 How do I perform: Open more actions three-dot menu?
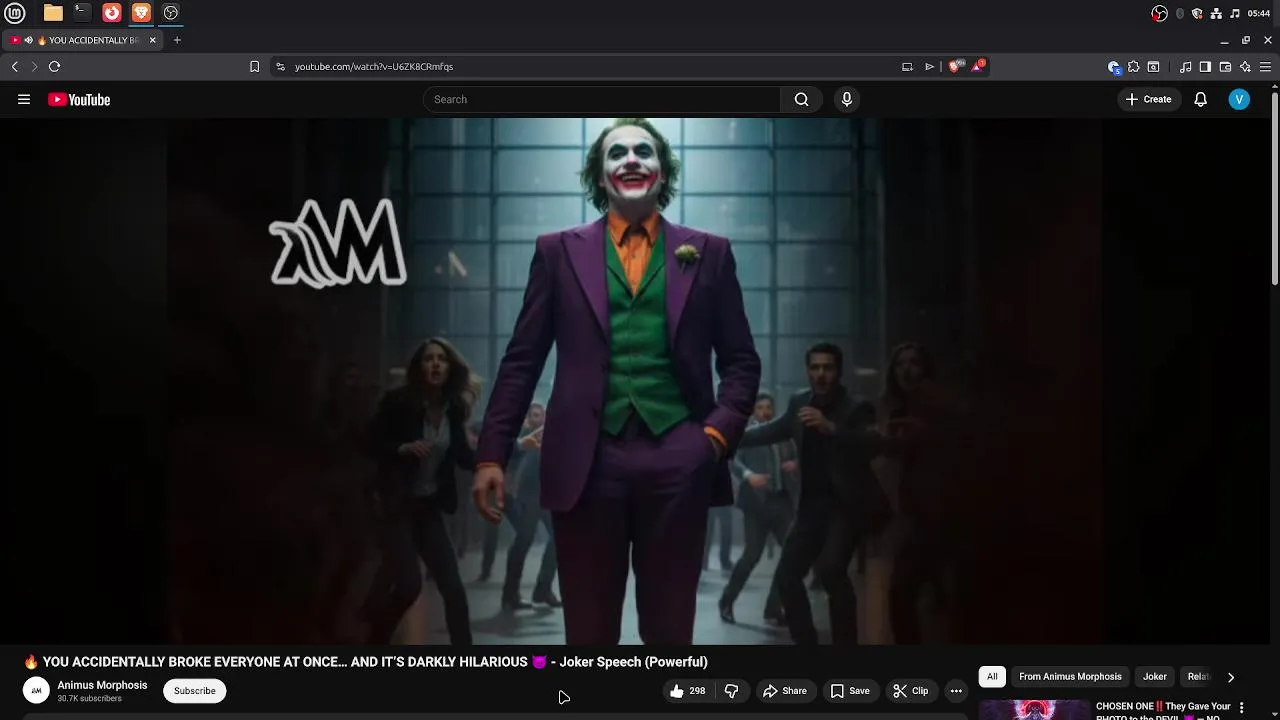[x=956, y=691]
